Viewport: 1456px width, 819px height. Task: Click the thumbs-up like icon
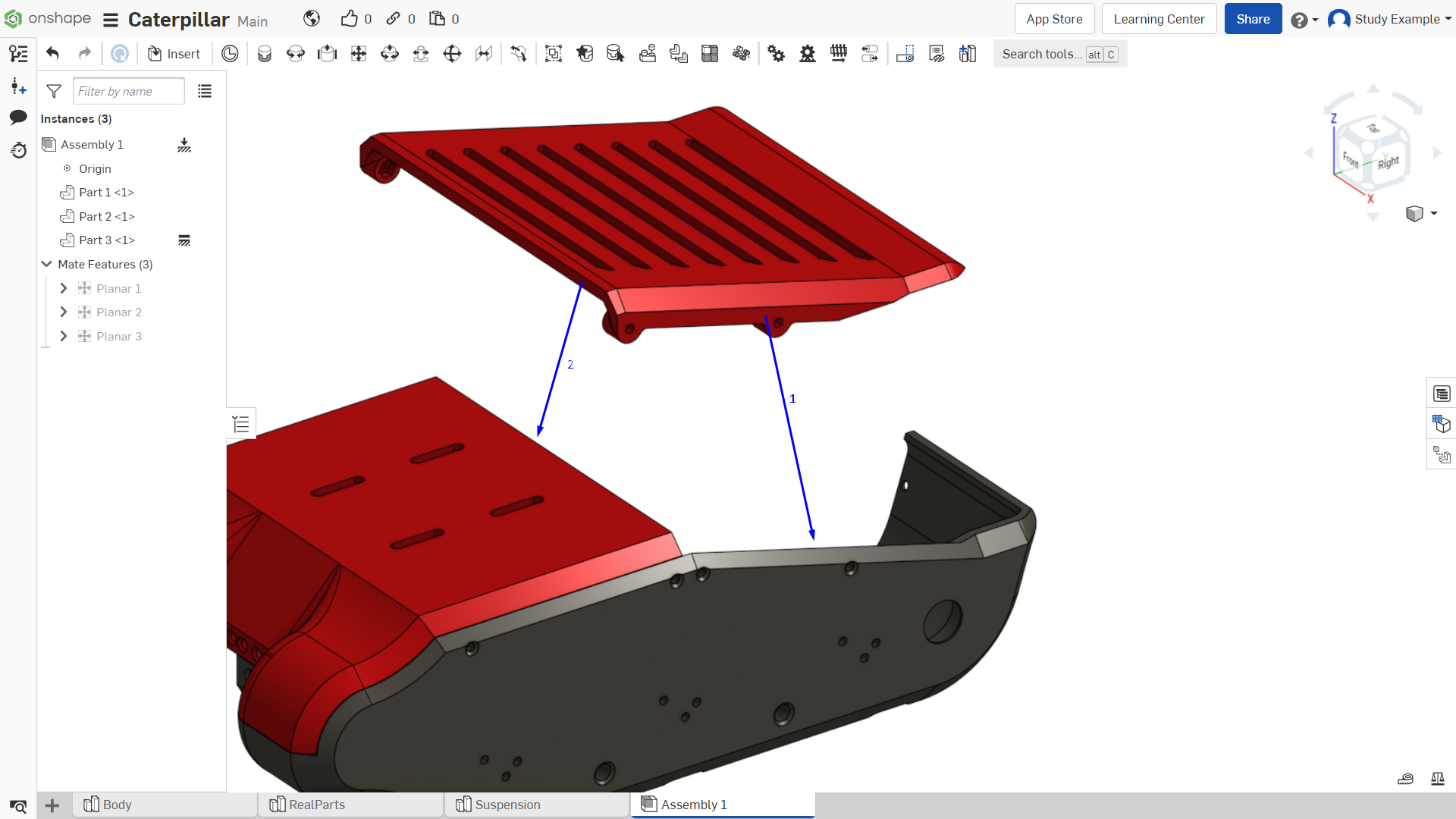tap(349, 18)
